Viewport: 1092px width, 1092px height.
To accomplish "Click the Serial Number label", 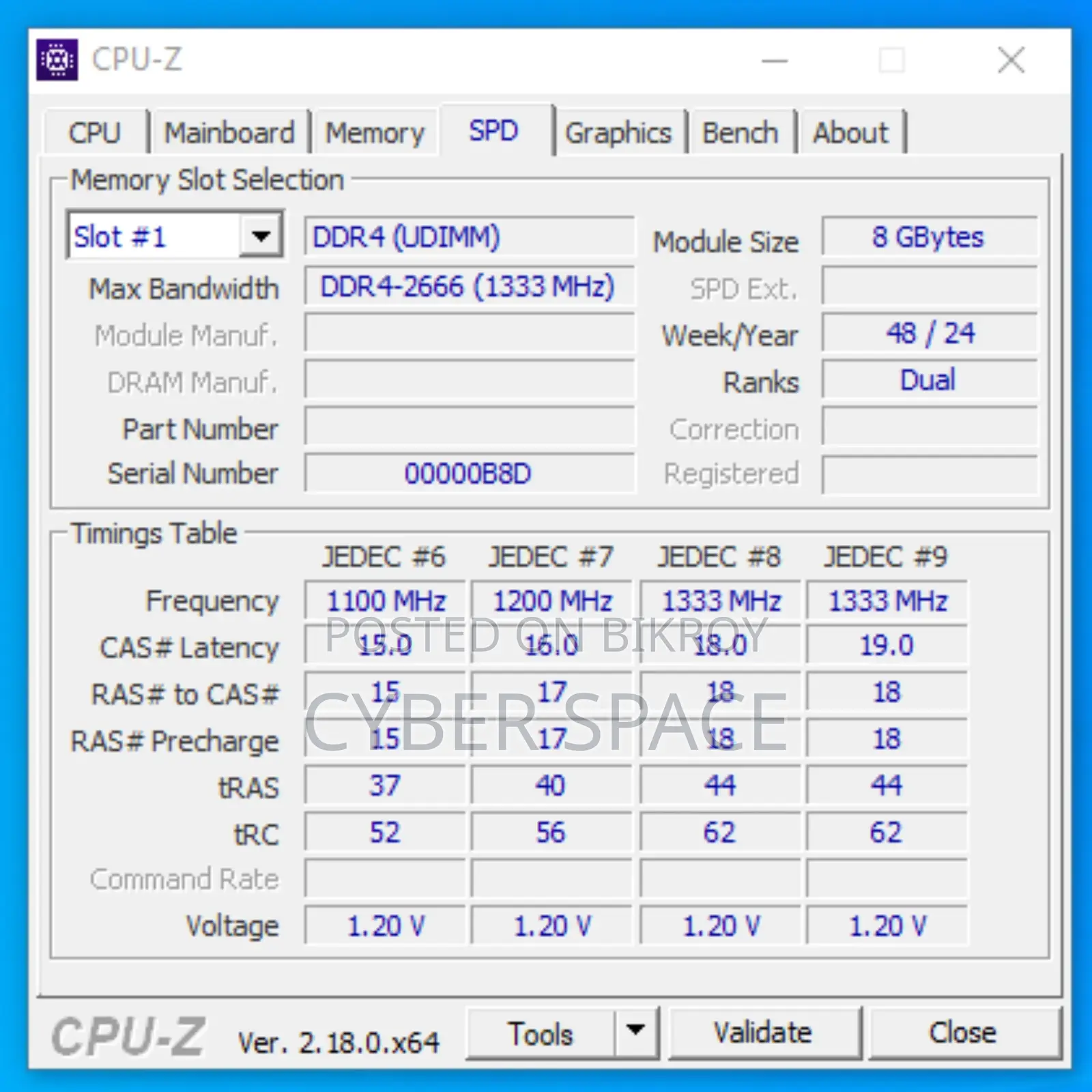I will 193,473.
